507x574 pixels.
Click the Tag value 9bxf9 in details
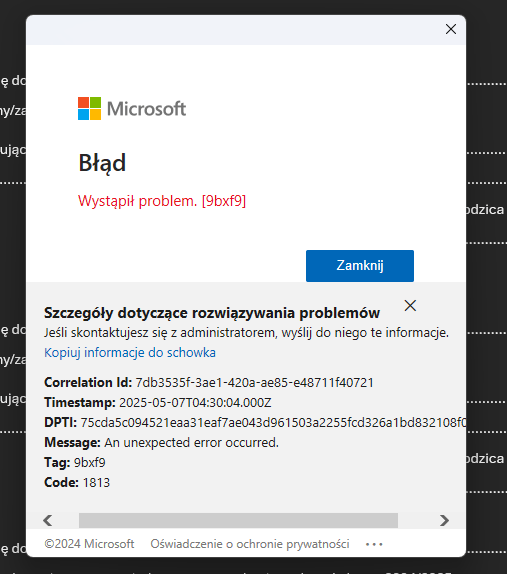click(90, 463)
